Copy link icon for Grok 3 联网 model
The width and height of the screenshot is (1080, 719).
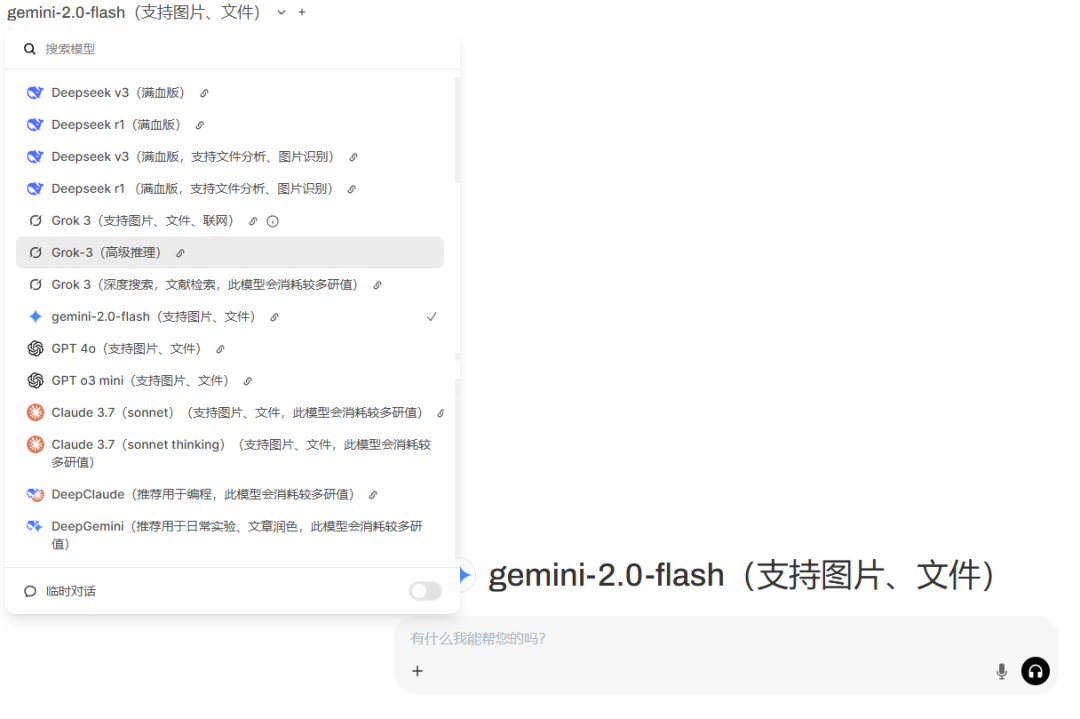click(253, 222)
